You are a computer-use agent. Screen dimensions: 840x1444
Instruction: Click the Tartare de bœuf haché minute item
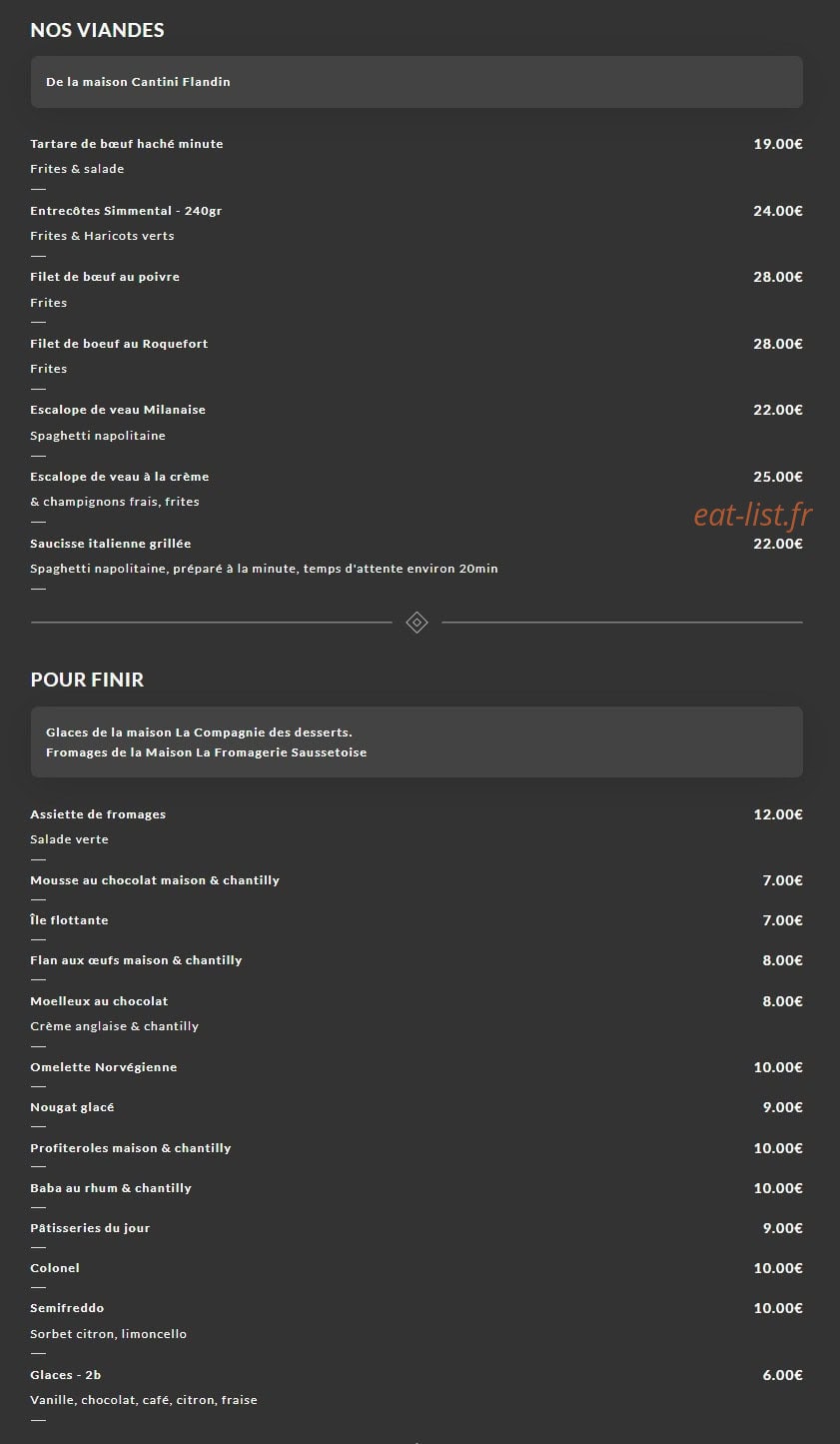point(127,144)
